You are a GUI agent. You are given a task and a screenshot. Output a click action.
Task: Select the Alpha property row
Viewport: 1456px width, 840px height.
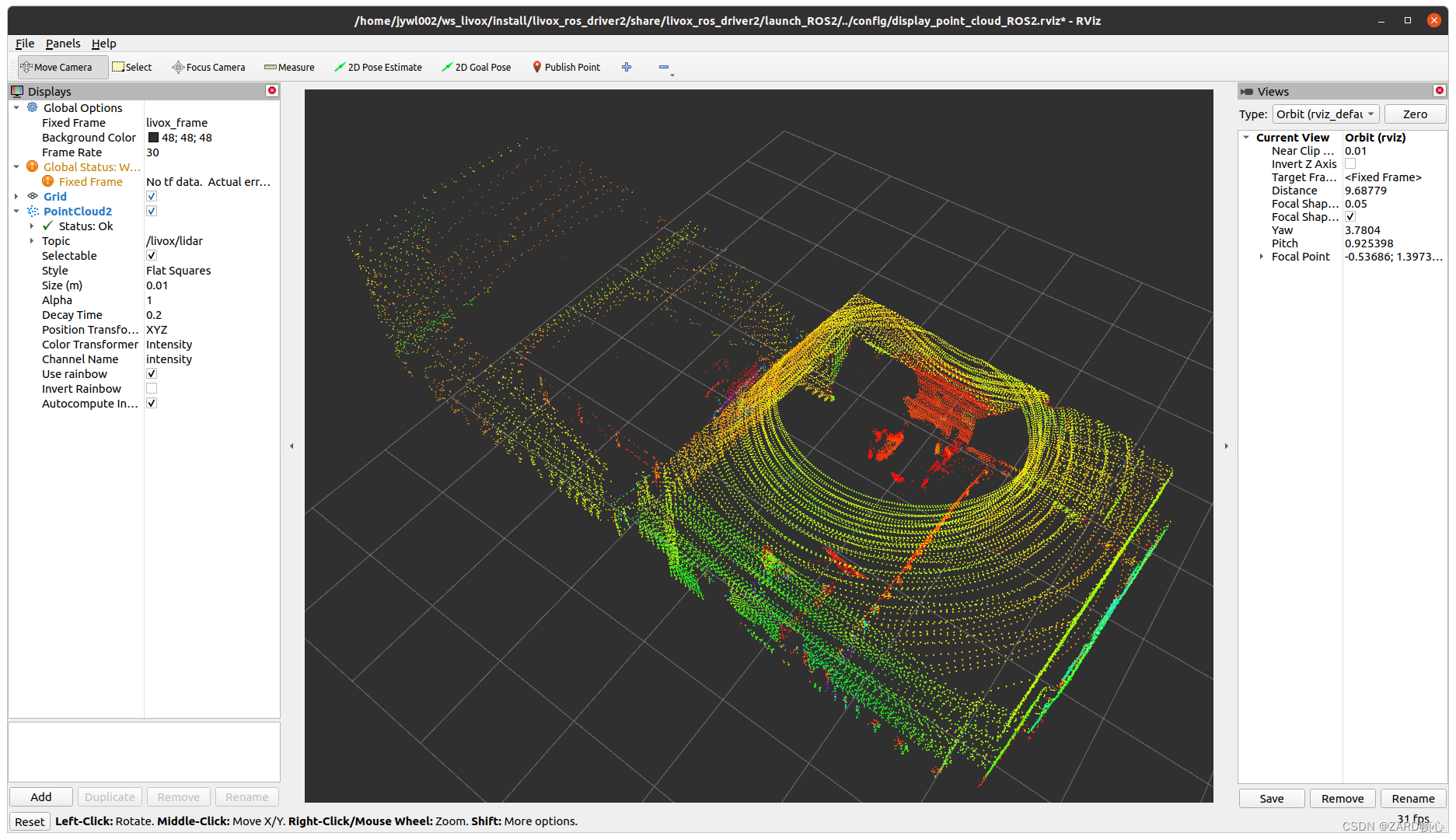click(x=145, y=300)
